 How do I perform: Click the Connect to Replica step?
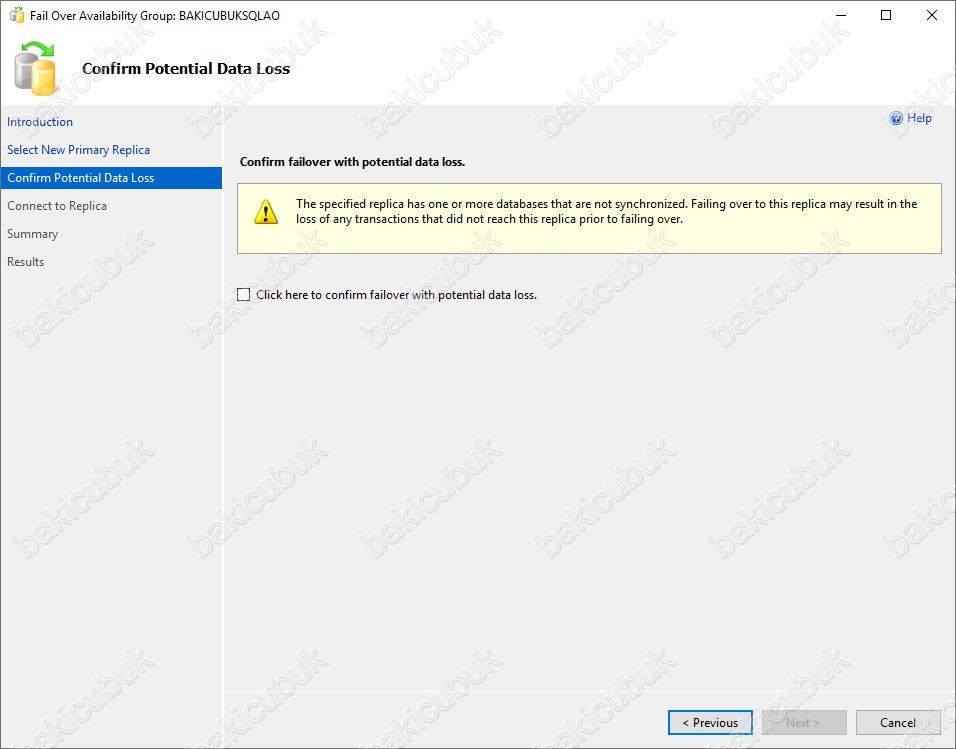[57, 206]
